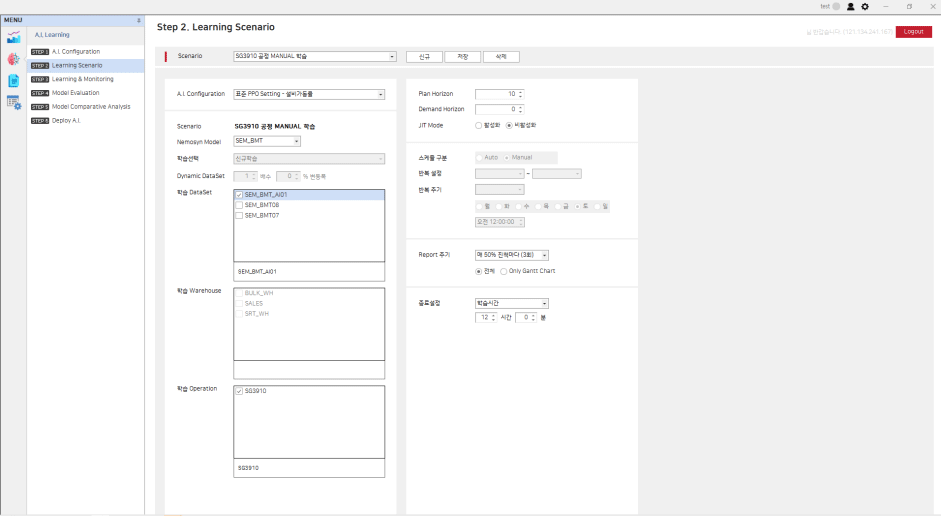Go to Step 3 Learning & Monitoring
Image resolution: width=941 pixels, height=516 pixels.
point(82,79)
